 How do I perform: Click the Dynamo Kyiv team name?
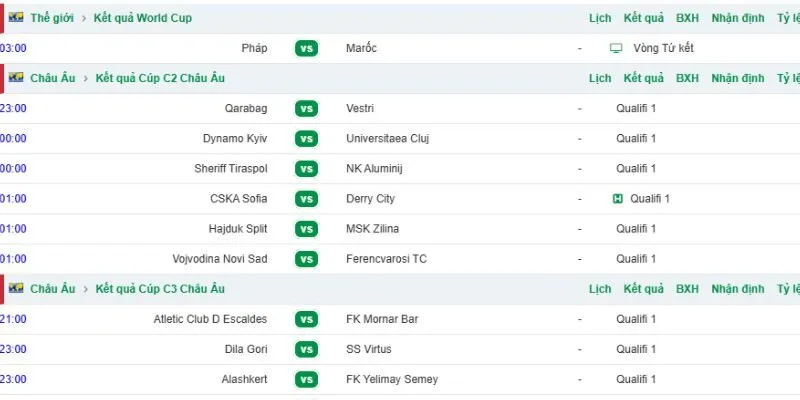tap(235, 139)
